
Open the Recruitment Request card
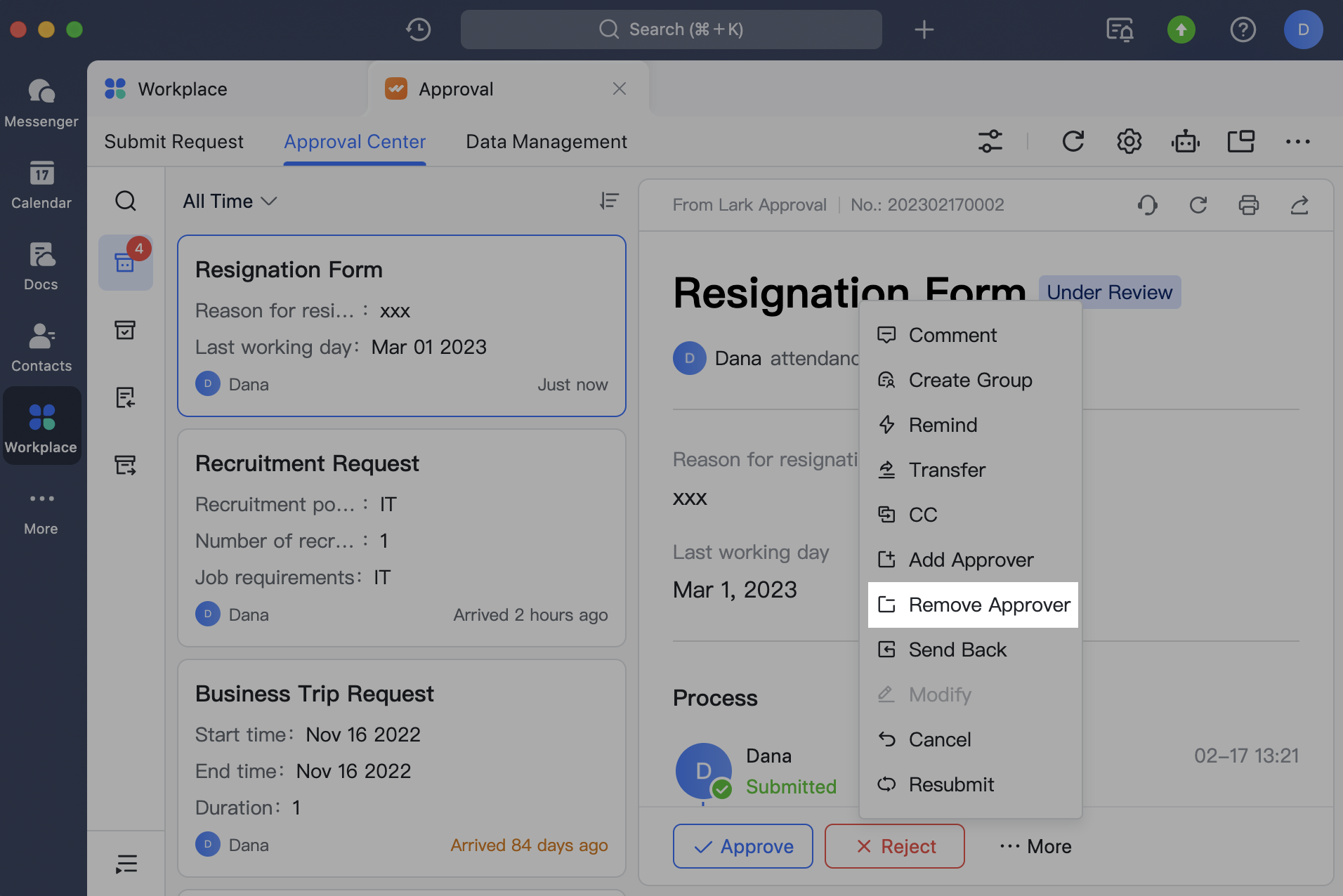[401, 537]
